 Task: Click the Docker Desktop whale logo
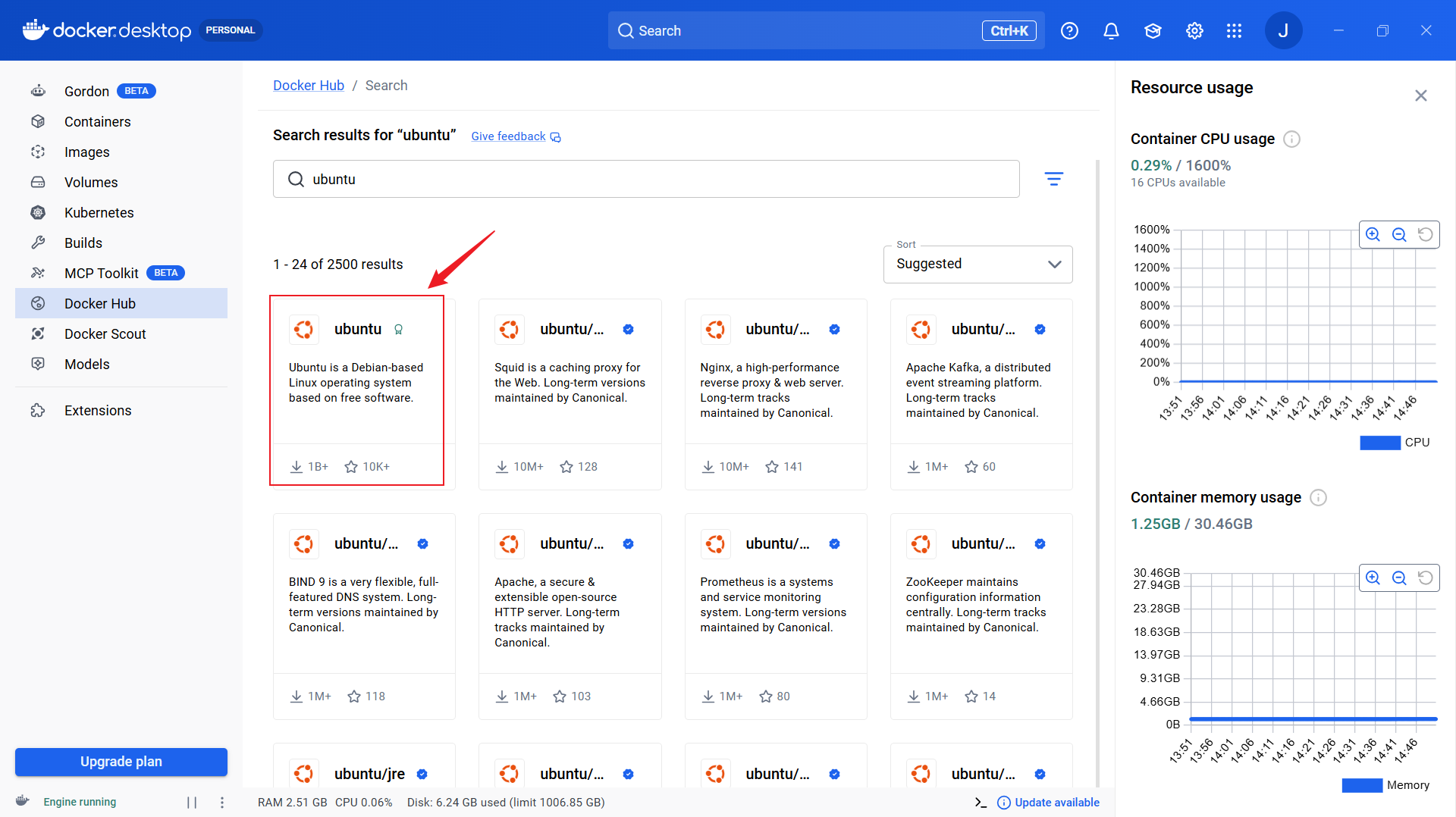[35, 30]
